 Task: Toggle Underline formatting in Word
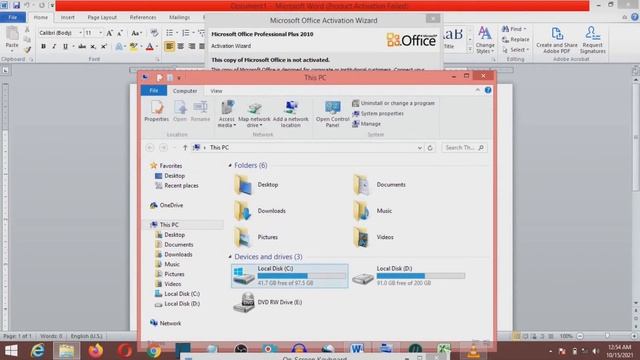[x=65, y=47]
